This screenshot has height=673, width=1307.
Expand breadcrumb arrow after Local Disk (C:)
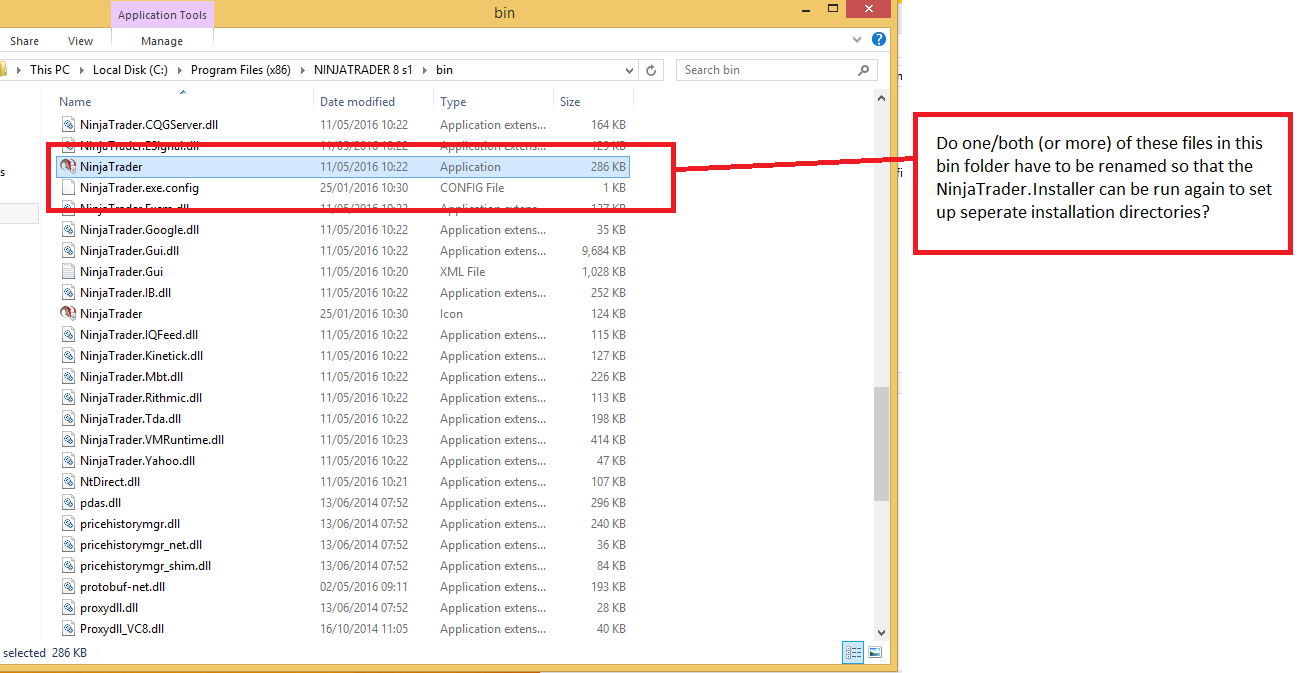click(180, 70)
